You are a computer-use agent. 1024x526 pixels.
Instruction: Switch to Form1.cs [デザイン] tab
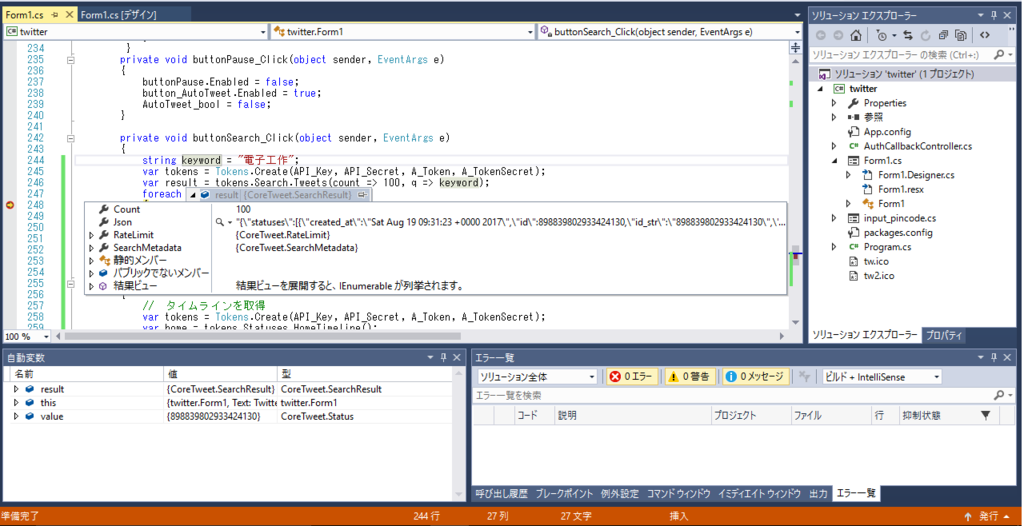119,14
